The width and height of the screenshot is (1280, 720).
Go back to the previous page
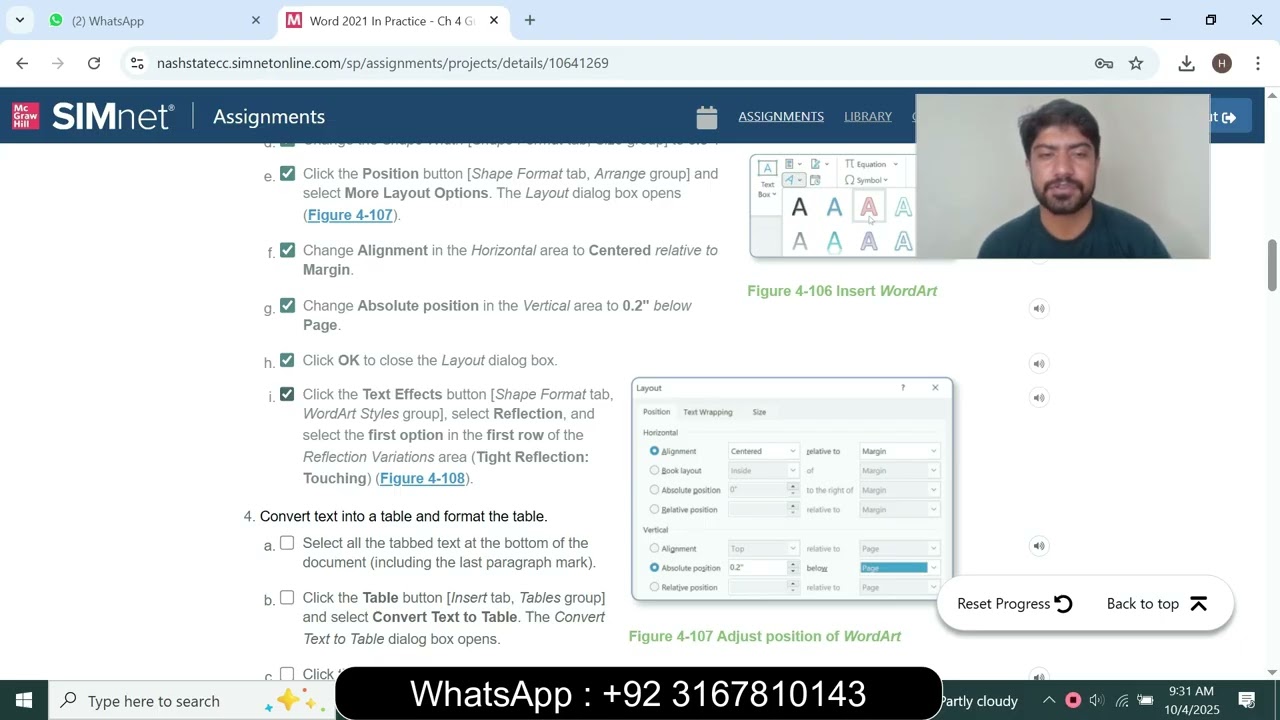click(22, 63)
